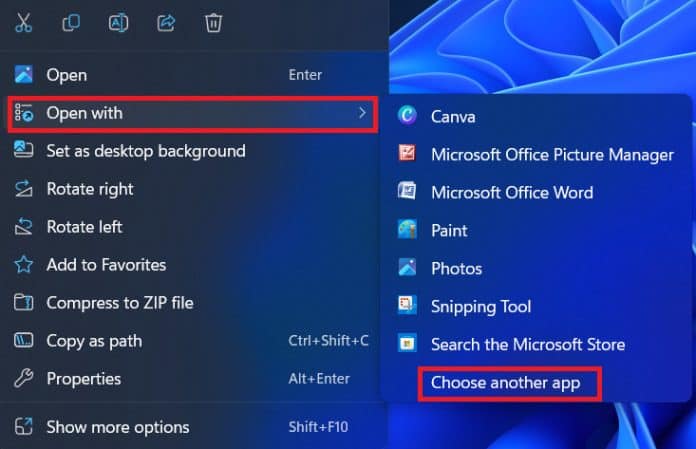Expand the Open with submenu arrow
Image resolution: width=696 pixels, height=449 pixels.
[x=361, y=113]
